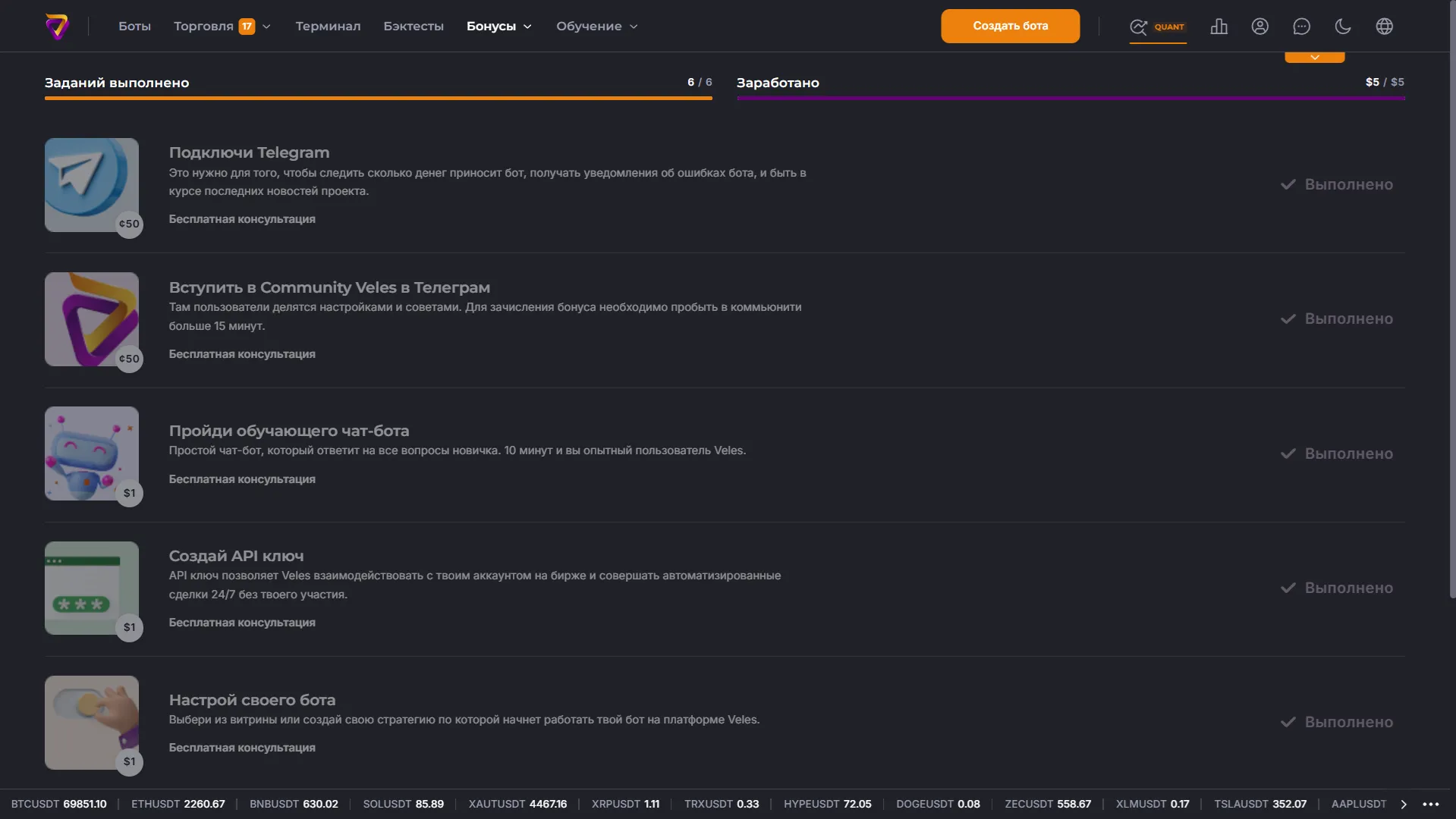This screenshot has height=819, width=1456.
Task: Click the ZECUSDT ticker entry
Action: 1048,804
